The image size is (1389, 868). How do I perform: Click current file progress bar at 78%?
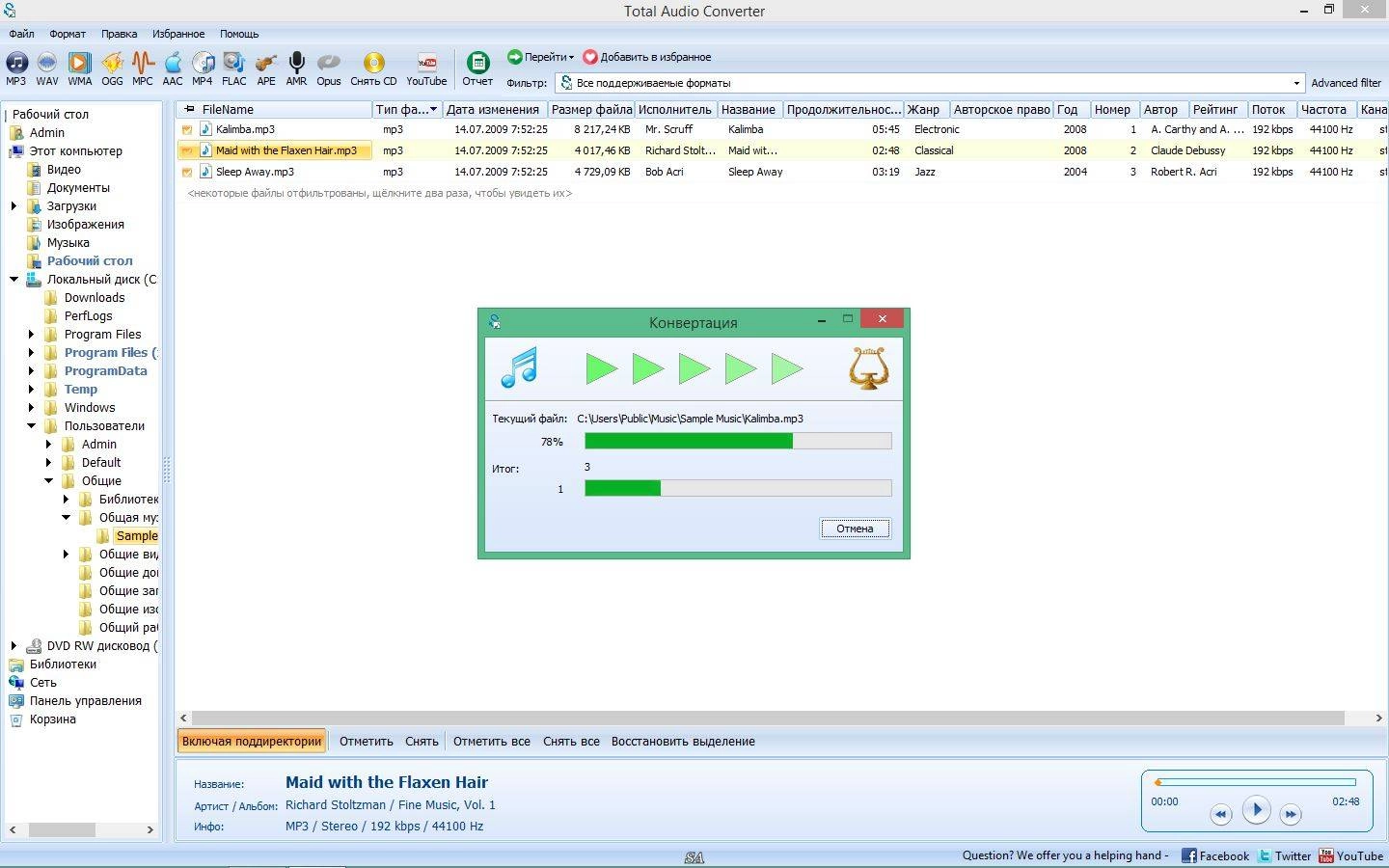point(738,442)
